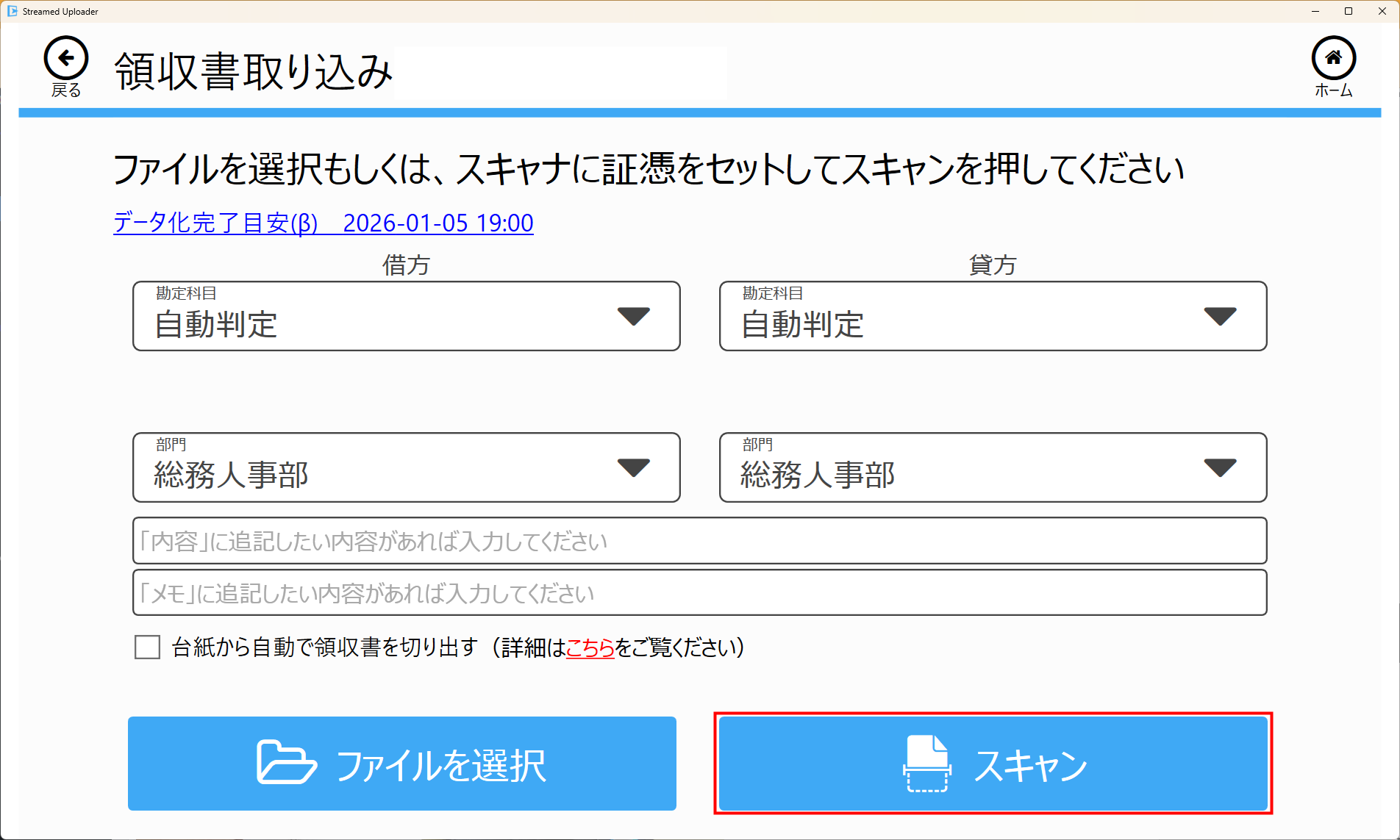Enable the 台紙から自動で領収書を切り出す checkbox
Viewport: 1400px width, 840px height.
tap(147, 647)
